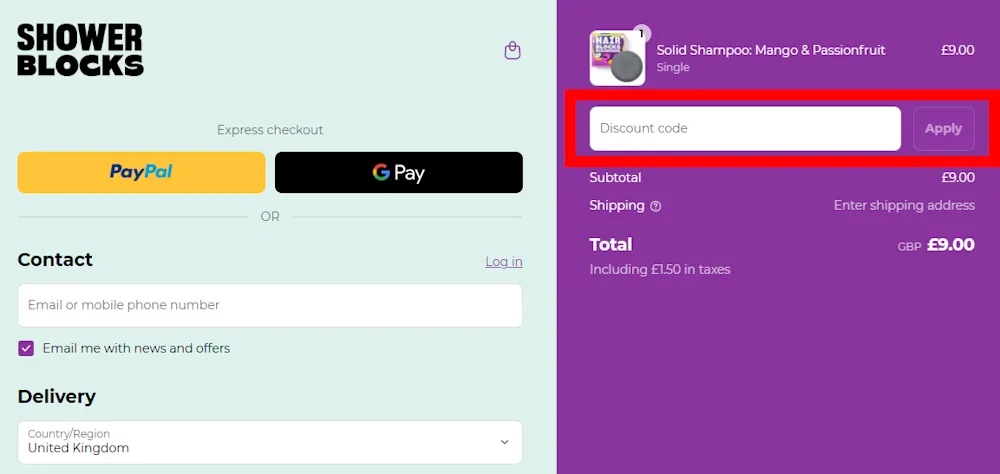
Task: Click the Delivery section heading
Action: coord(57,396)
